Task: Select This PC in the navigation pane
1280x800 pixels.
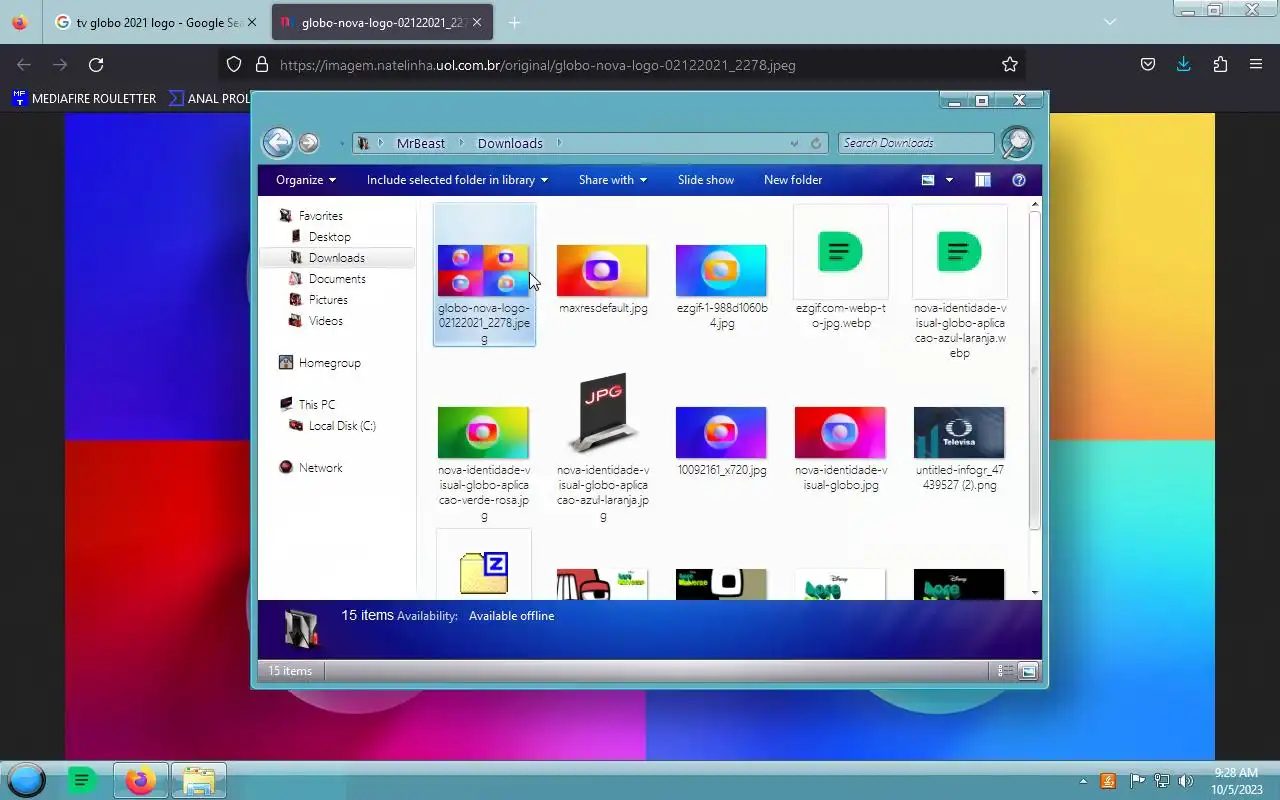Action: pyautogui.click(x=316, y=405)
